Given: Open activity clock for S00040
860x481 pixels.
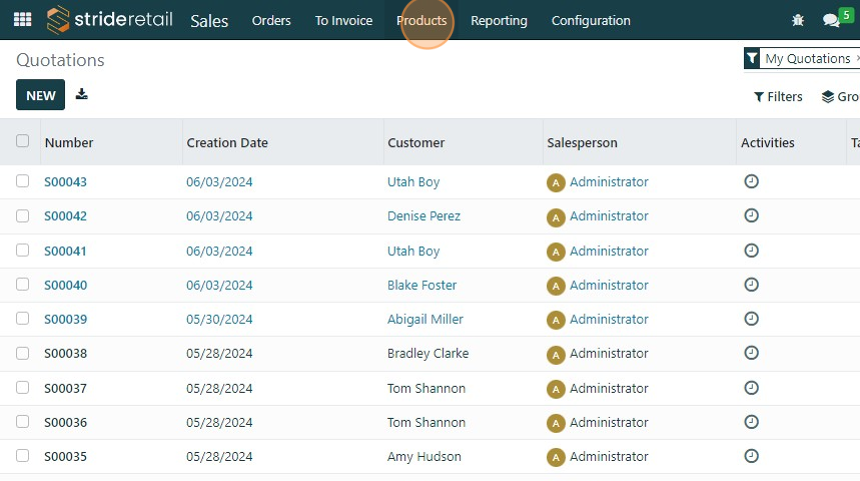Looking at the screenshot, I should pos(752,285).
